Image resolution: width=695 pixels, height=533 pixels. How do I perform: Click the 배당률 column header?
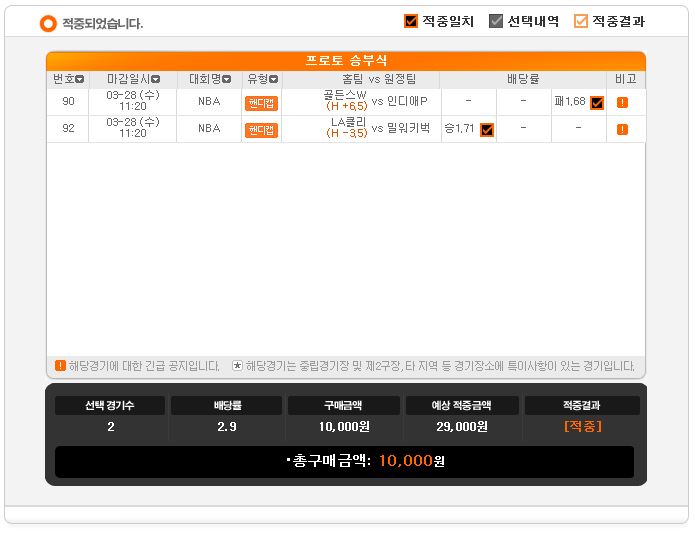[523, 79]
